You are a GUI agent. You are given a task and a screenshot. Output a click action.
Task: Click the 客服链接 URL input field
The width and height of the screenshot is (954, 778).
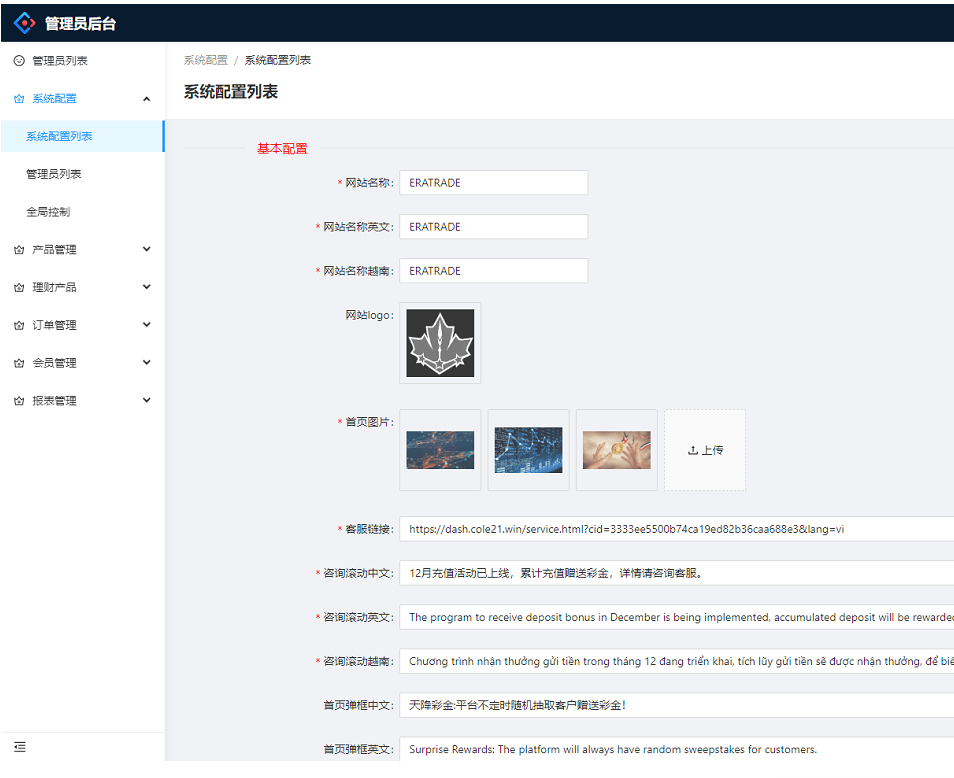tap(676, 529)
